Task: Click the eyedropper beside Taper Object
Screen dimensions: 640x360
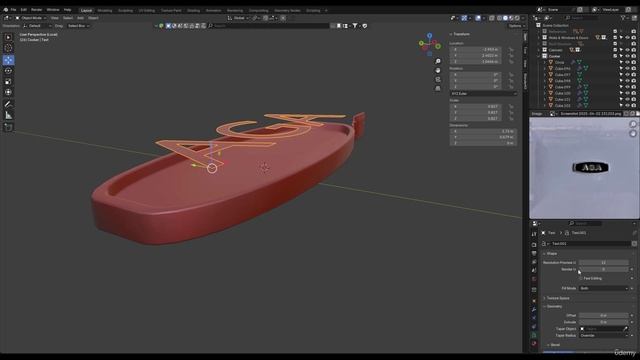Action: click(625, 329)
